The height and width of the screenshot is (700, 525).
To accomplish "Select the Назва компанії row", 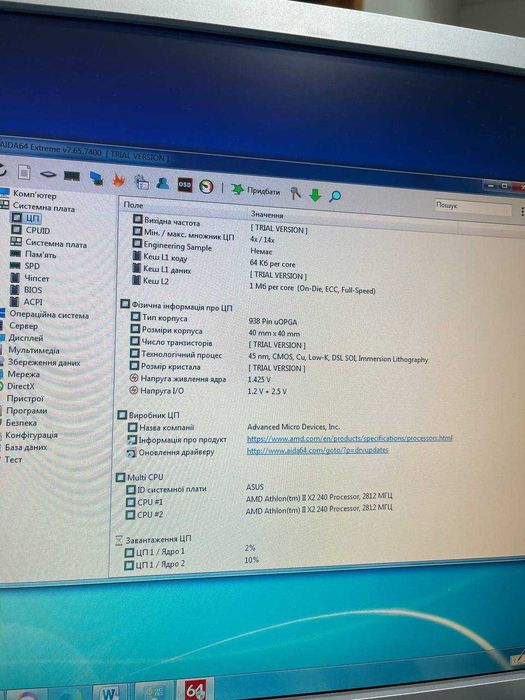I will click(x=234, y=427).
